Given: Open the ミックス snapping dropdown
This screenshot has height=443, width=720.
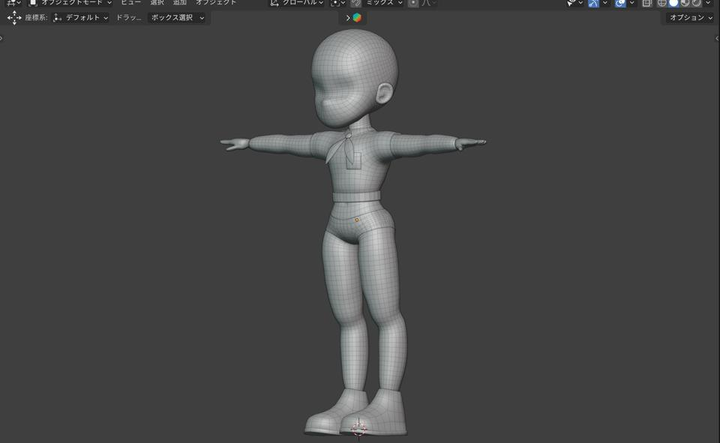Looking at the screenshot, I should tap(384, 3).
